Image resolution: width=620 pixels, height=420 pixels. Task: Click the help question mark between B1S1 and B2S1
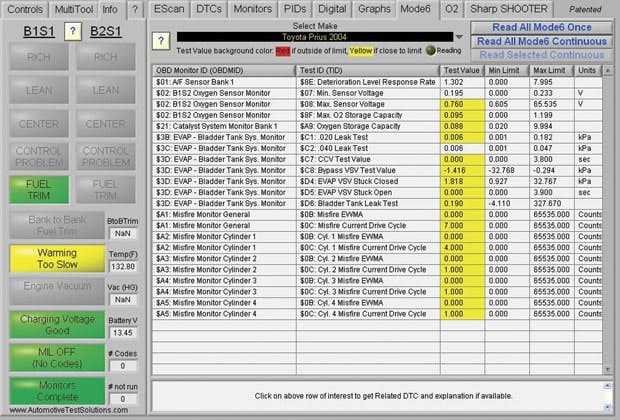pyautogui.click(x=72, y=31)
